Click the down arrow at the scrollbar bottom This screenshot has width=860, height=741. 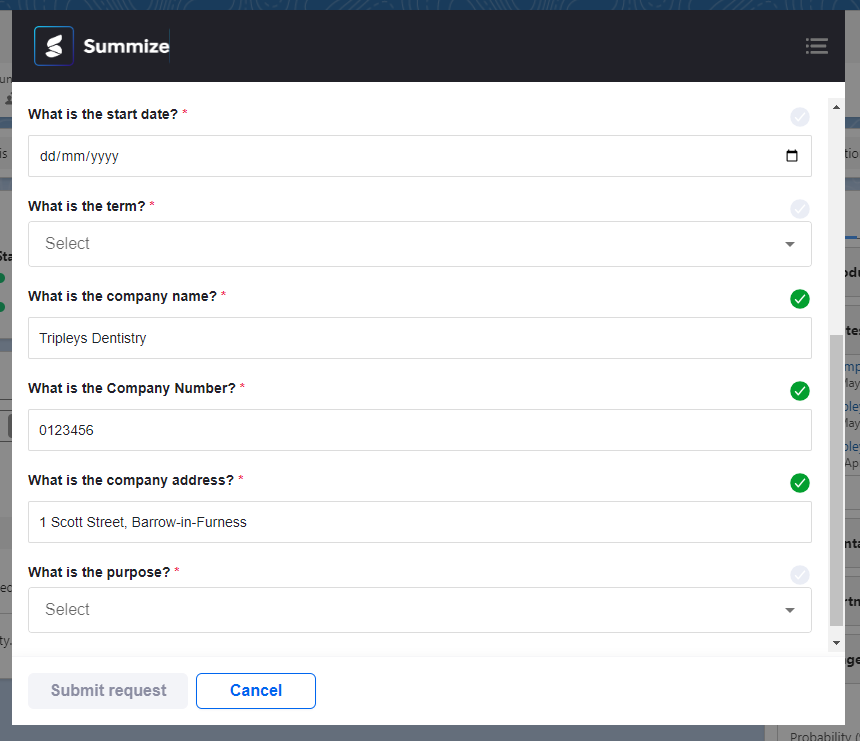835,643
